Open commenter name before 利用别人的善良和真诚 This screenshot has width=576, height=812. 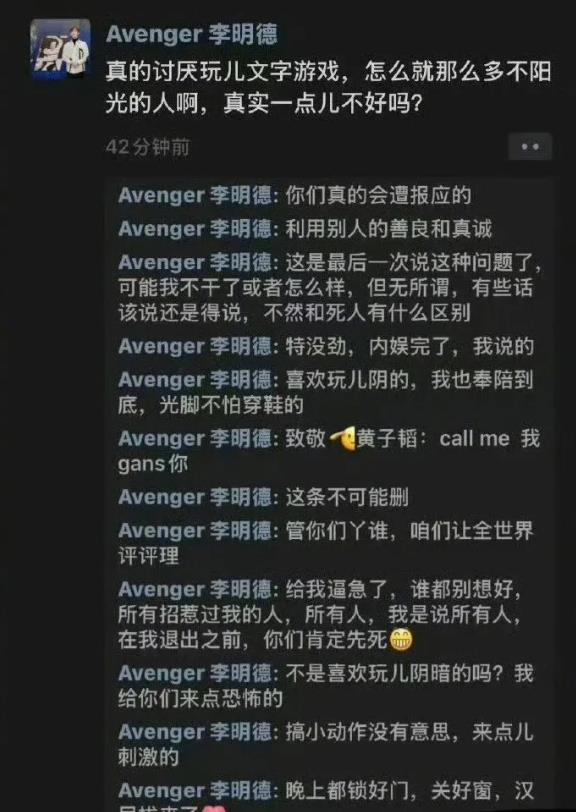coord(195,229)
